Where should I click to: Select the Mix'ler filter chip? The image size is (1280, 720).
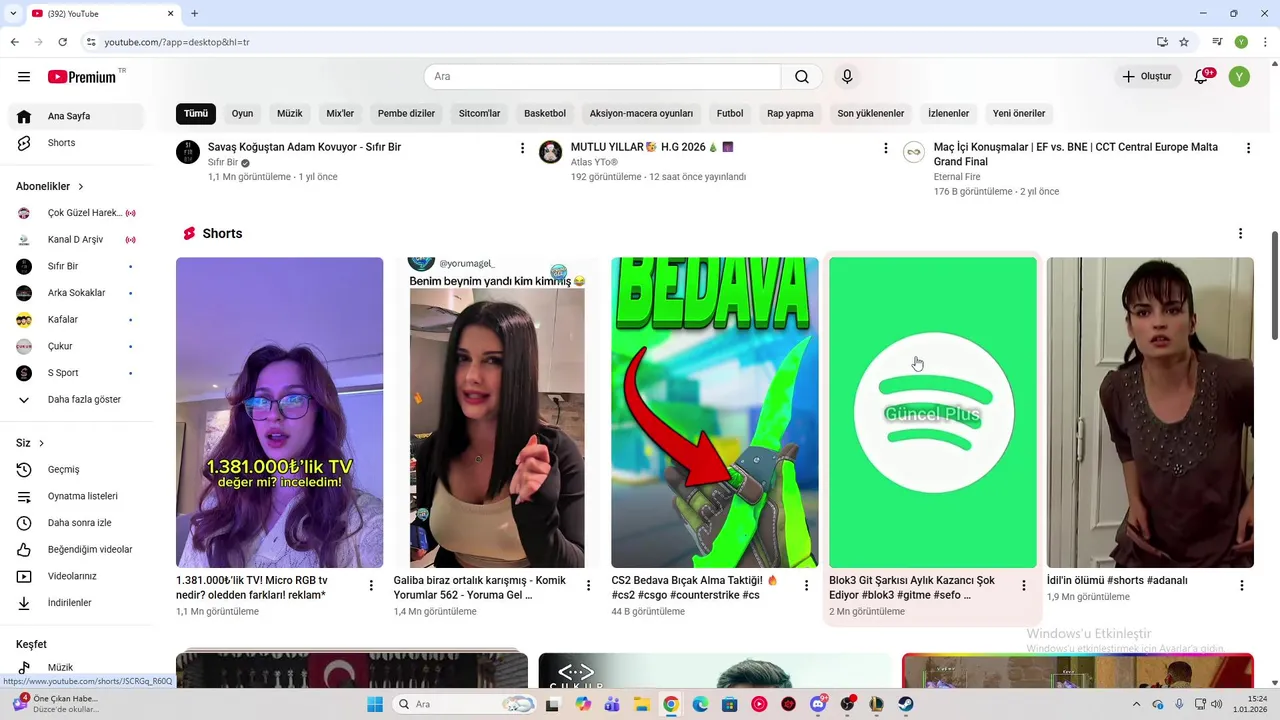(340, 114)
